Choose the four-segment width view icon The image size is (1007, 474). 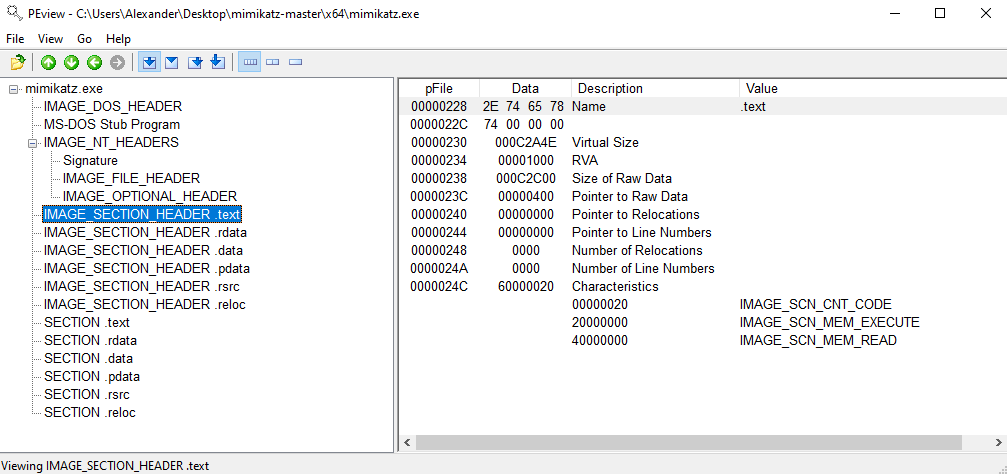pos(250,62)
